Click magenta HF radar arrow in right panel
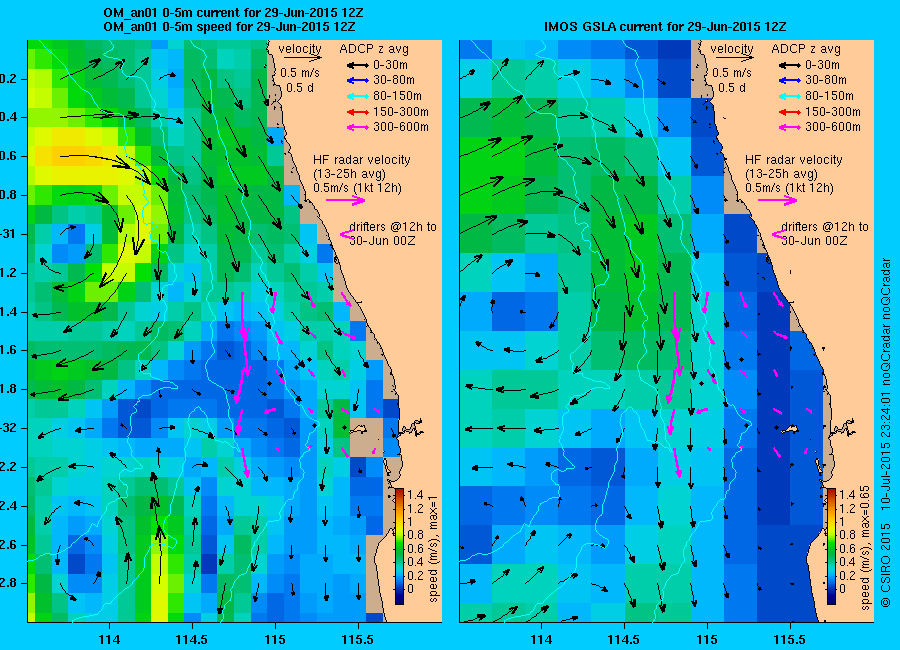Viewport: 900px width, 650px height. (x=778, y=200)
